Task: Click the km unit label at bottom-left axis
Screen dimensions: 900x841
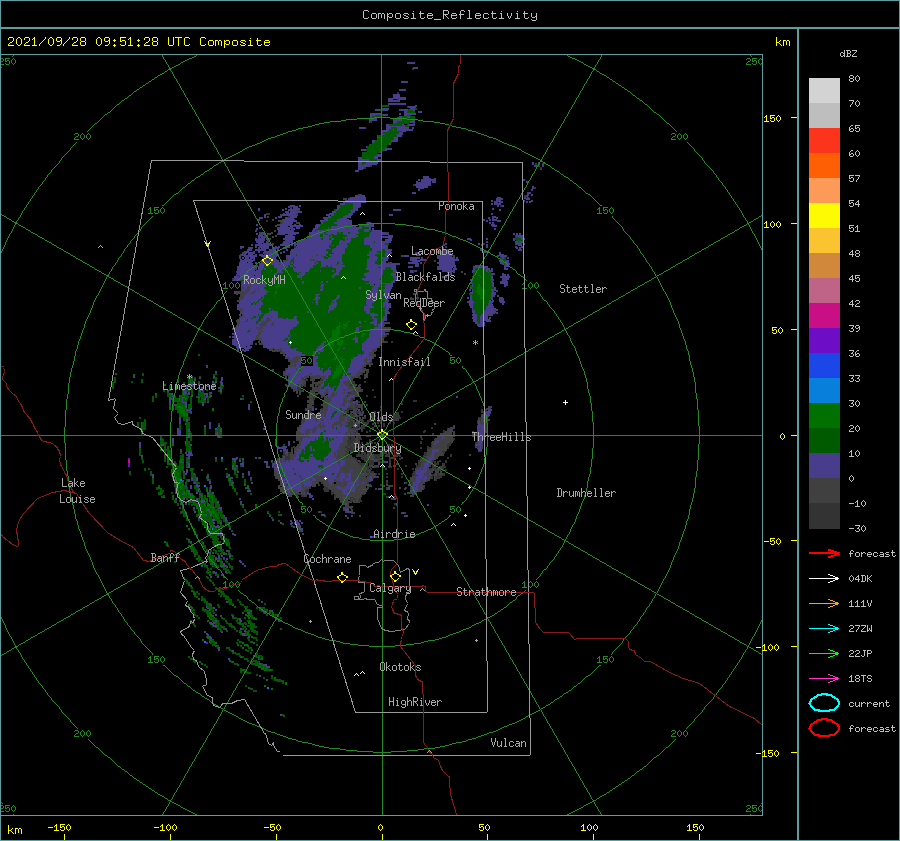Action: click(14, 830)
